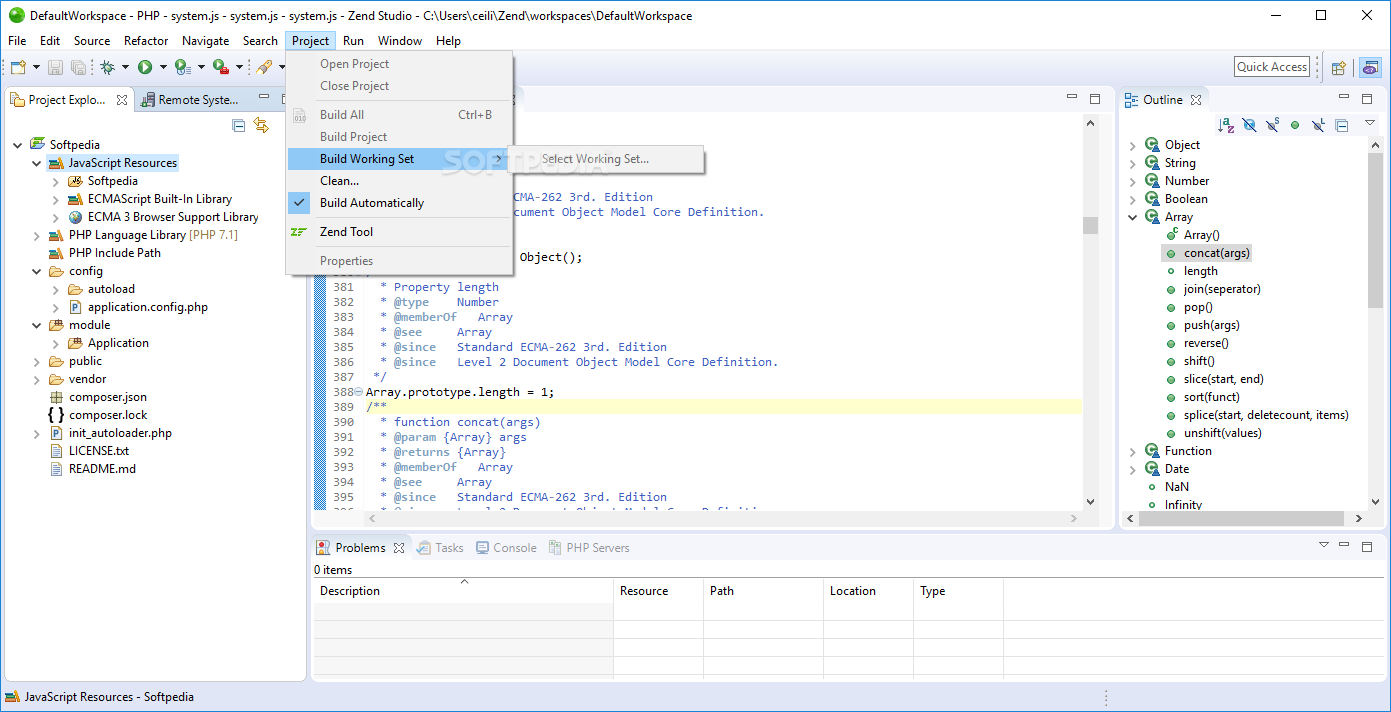Switch to the Console tab
Viewport: 1391px width, 712px height.
pyautogui.click(x=506, y=548)
